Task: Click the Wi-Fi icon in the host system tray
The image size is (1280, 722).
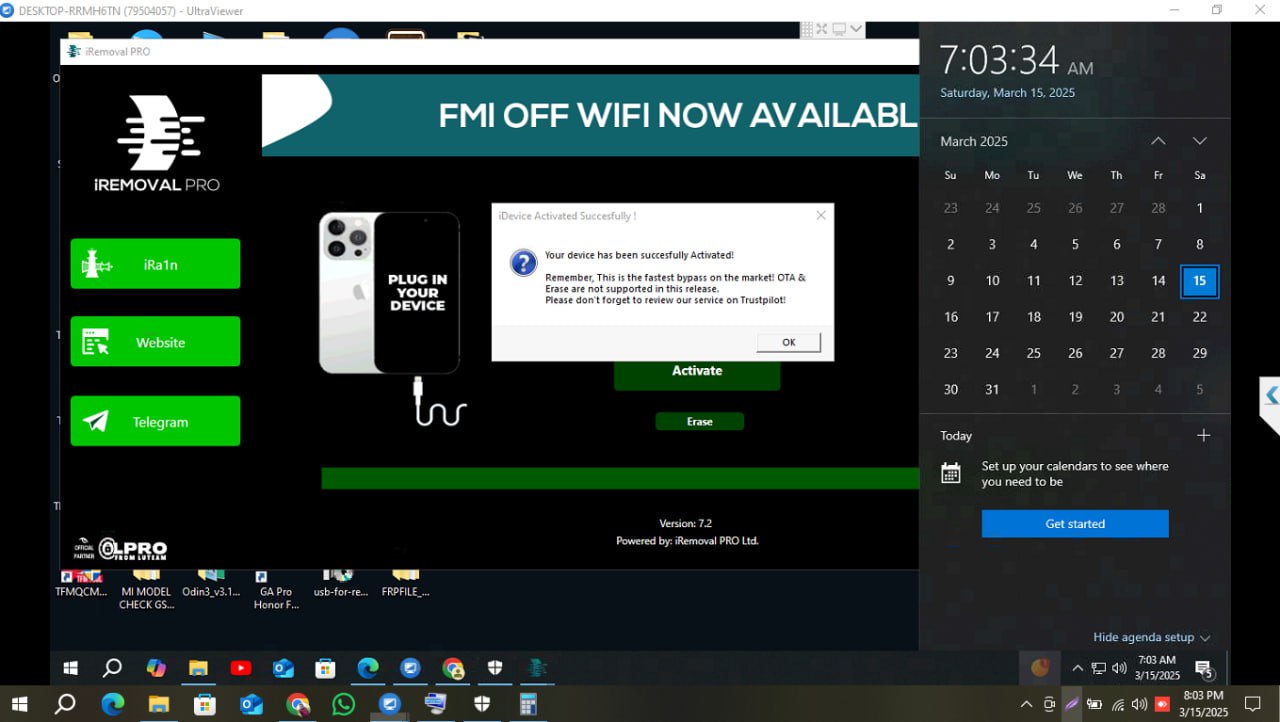Action: pos(1117,704)
